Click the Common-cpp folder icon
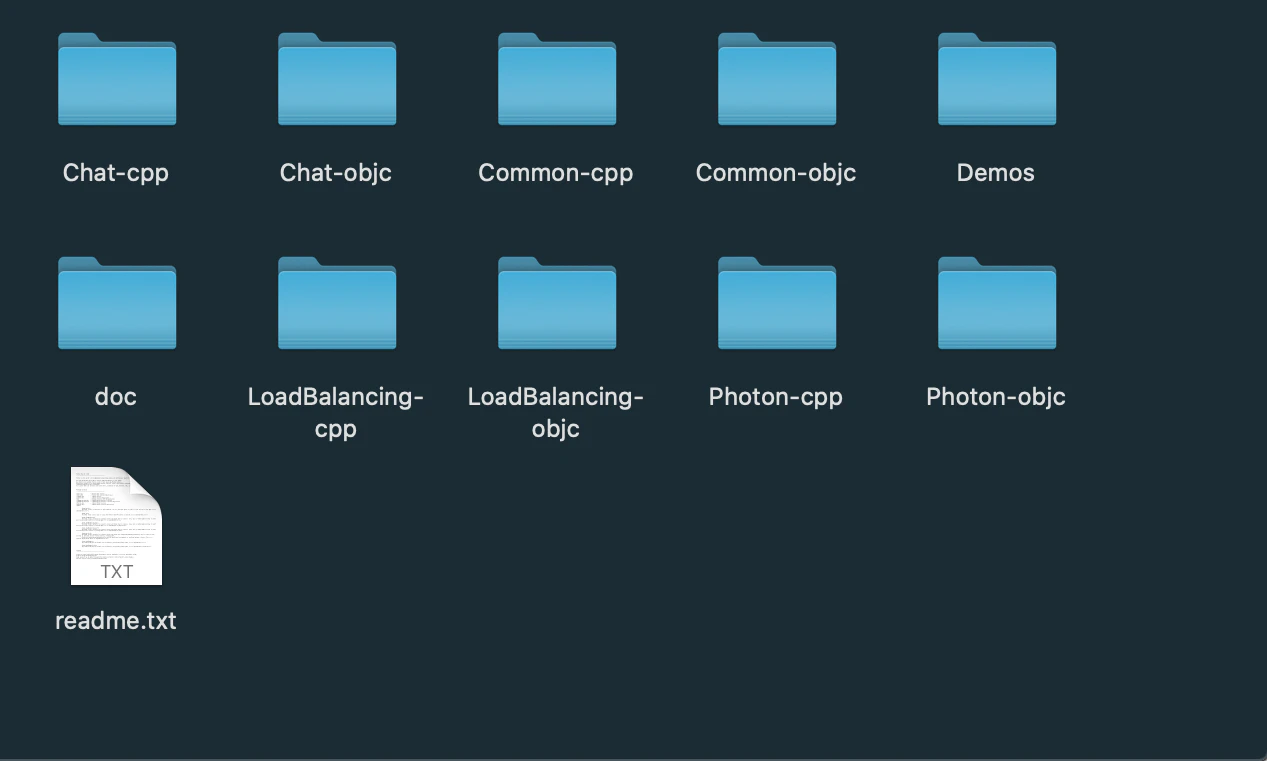This screenshot has height=761, width=1267. click(557, 79)
